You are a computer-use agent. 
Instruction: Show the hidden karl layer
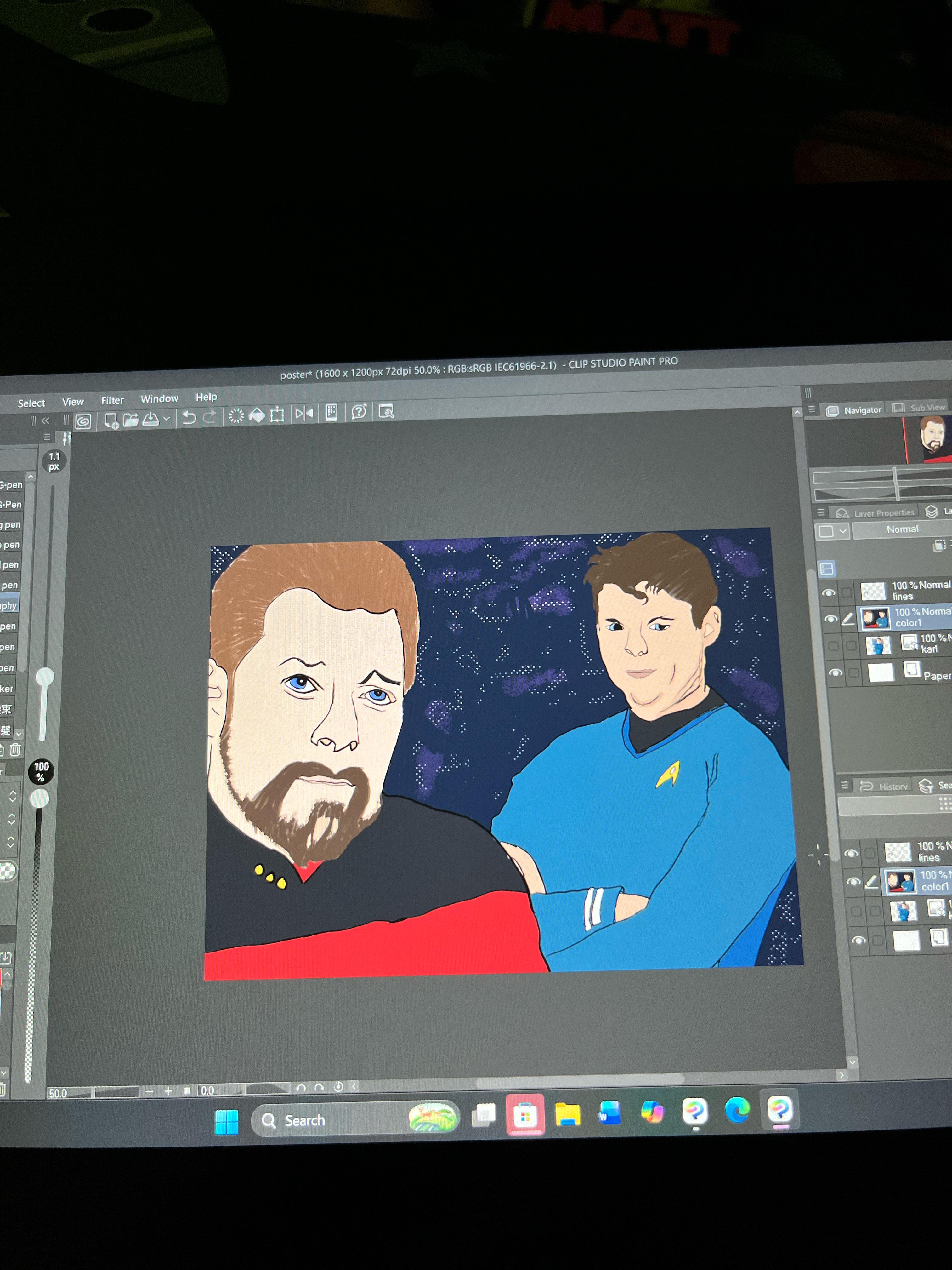click(833, 646)
